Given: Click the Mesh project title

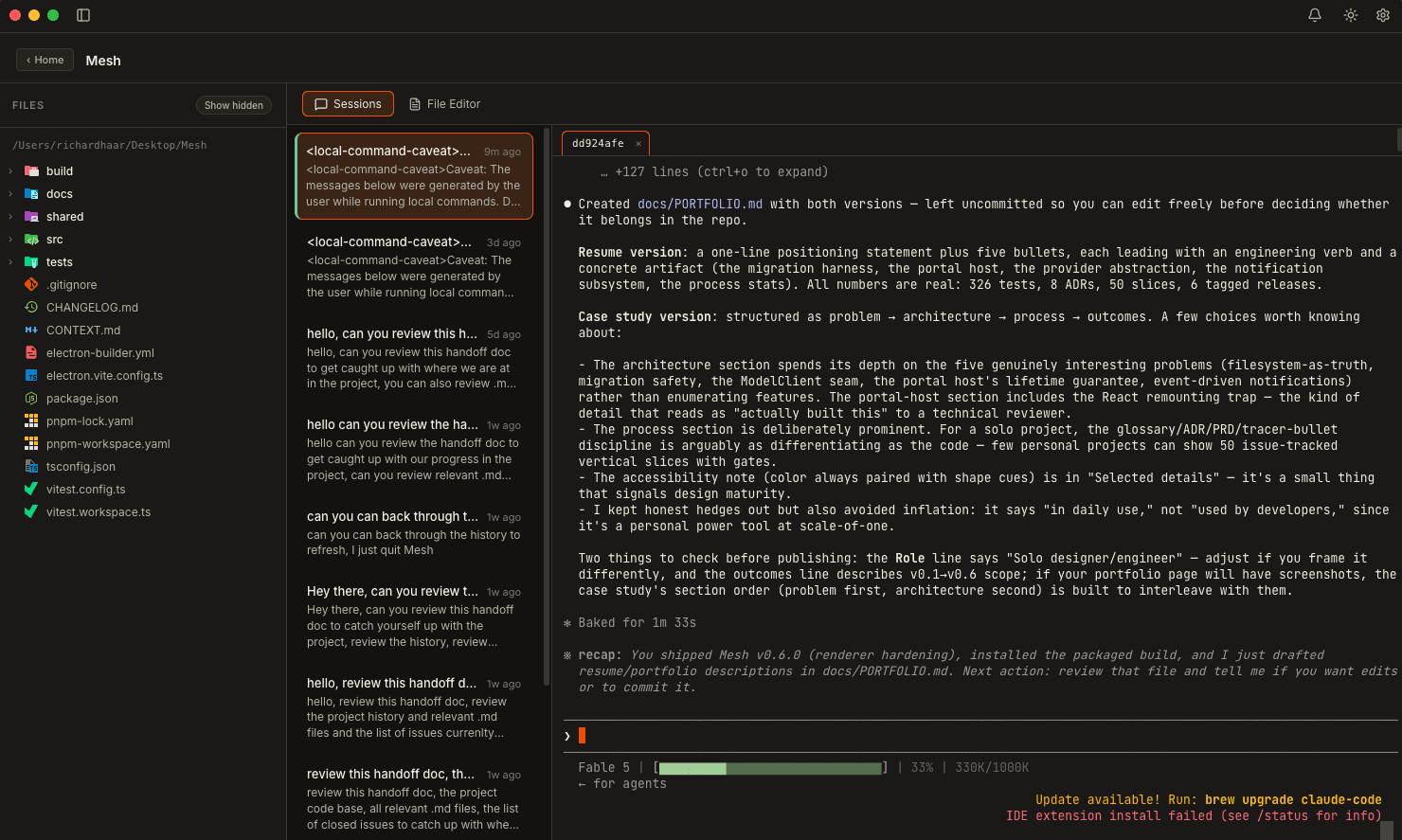Looking at the screenshot, I should pos(103,61).
